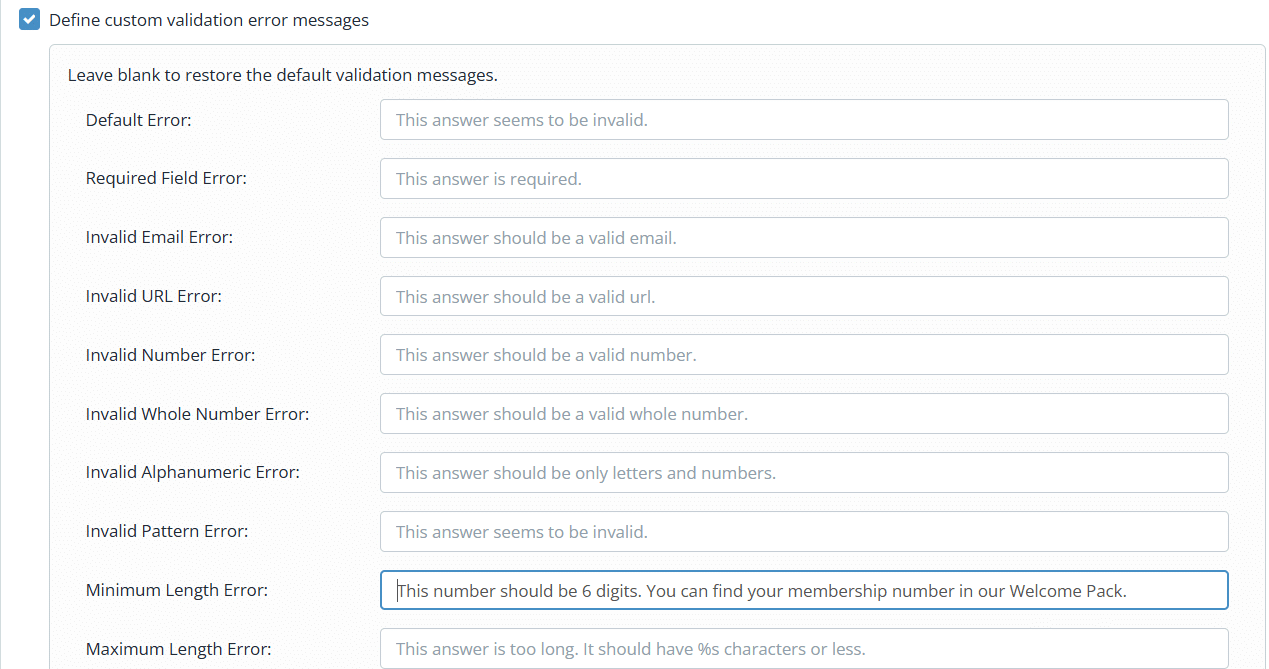This screenshot has width=1269, height=669.
Task: Click the Default Error input field
Action: (804, 119)
